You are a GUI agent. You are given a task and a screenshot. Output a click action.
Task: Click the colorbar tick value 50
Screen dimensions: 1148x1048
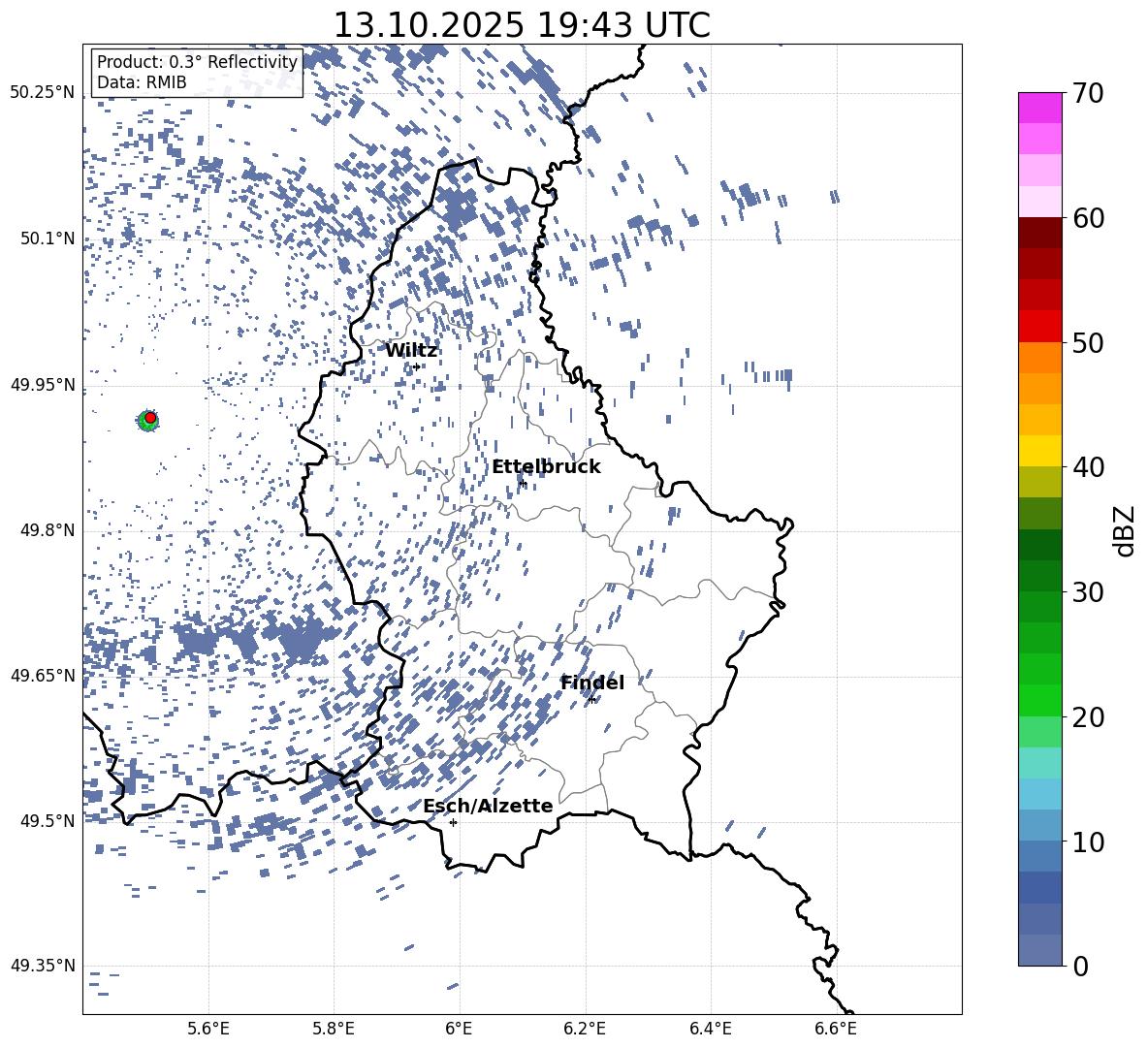point(1088,342)
